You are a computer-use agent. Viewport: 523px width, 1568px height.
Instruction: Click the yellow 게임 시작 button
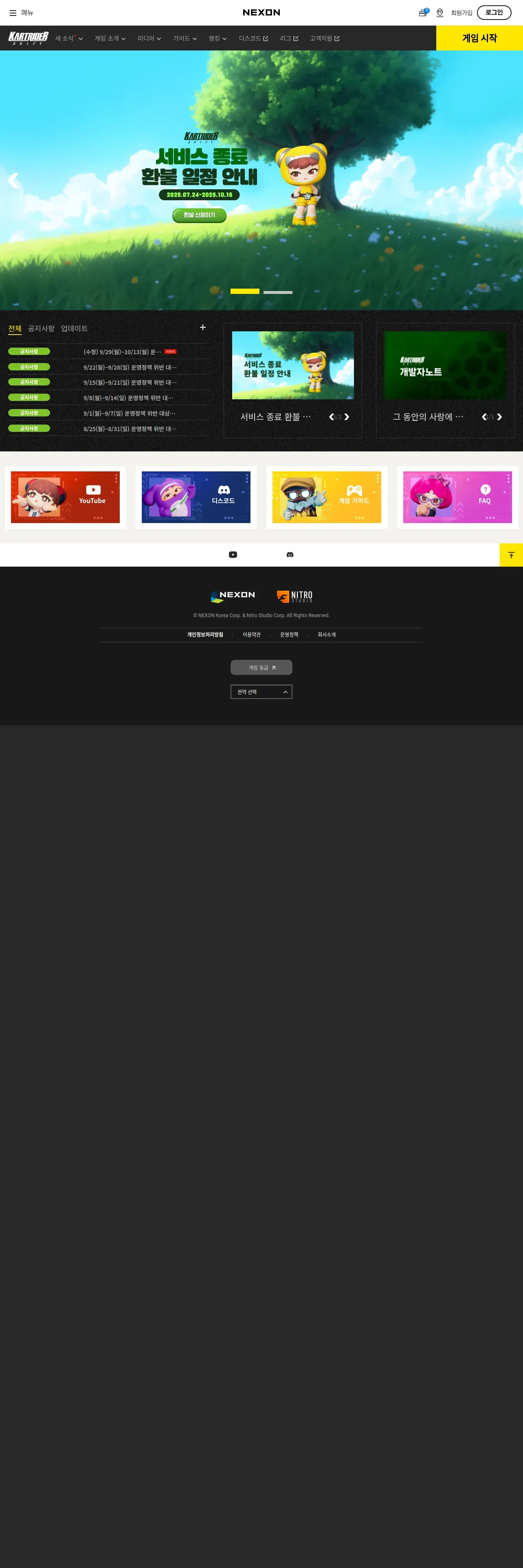(x=479, y=38)
